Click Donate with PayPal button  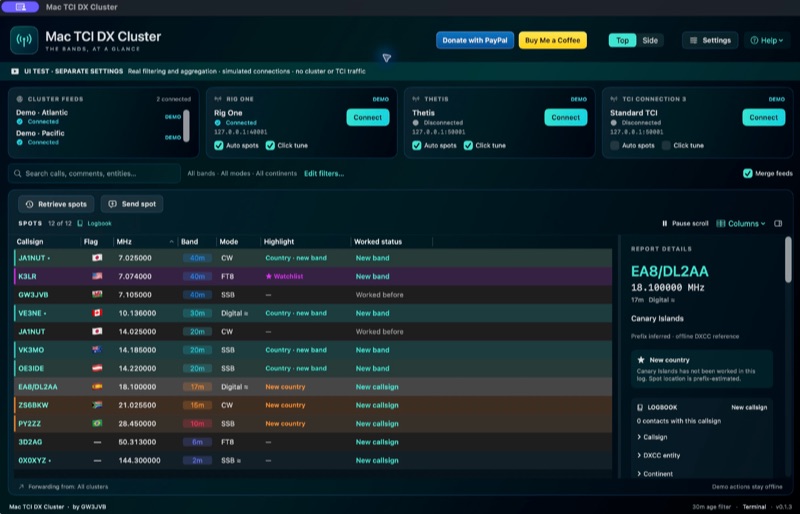(x=474, y=40)
